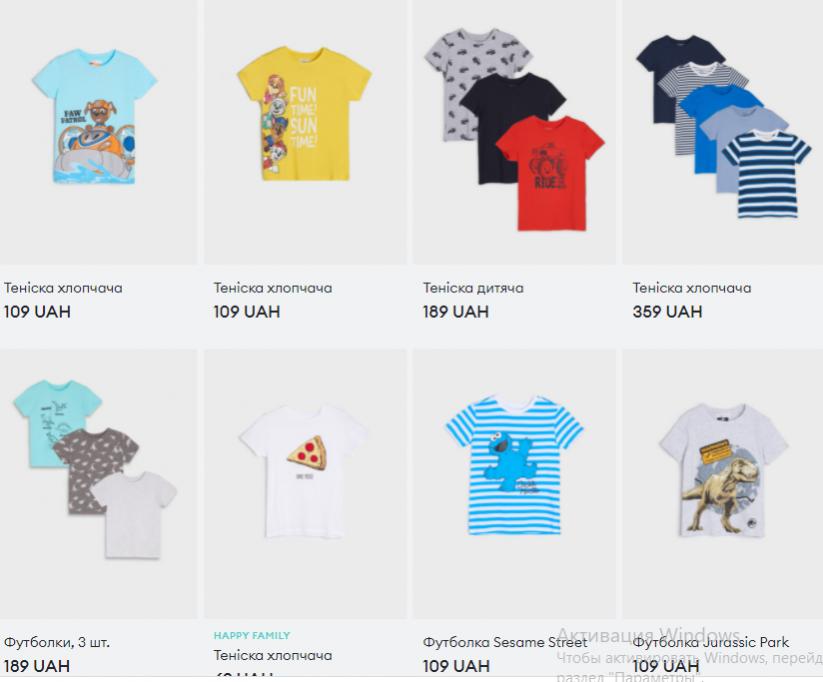823x682 pixels.
Task: Click the title under the yellow Paw Patrol shirt
Action: pyautogui.click(x=272, y=288)
